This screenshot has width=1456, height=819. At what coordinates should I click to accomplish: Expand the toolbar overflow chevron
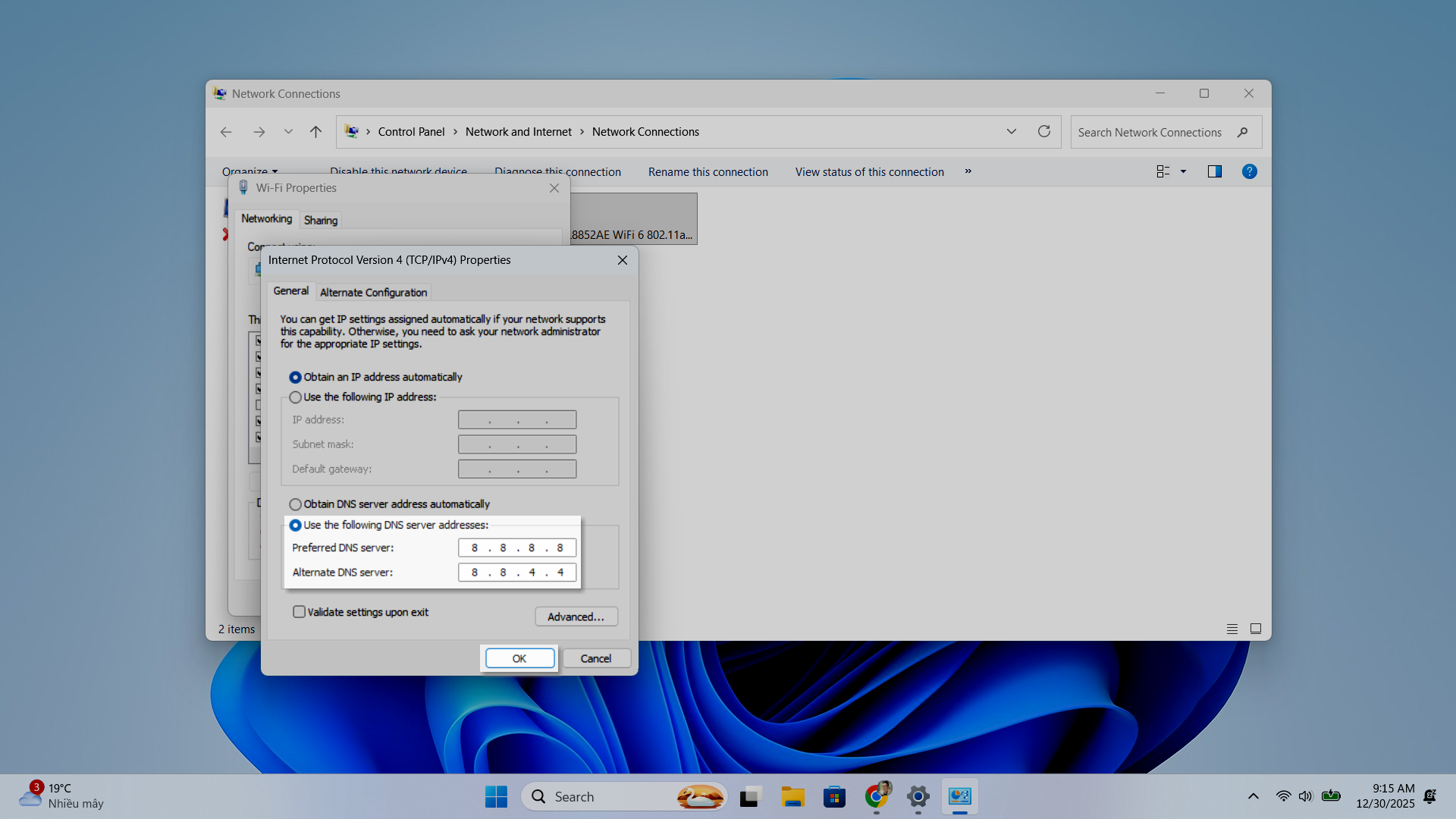point(968,171)
